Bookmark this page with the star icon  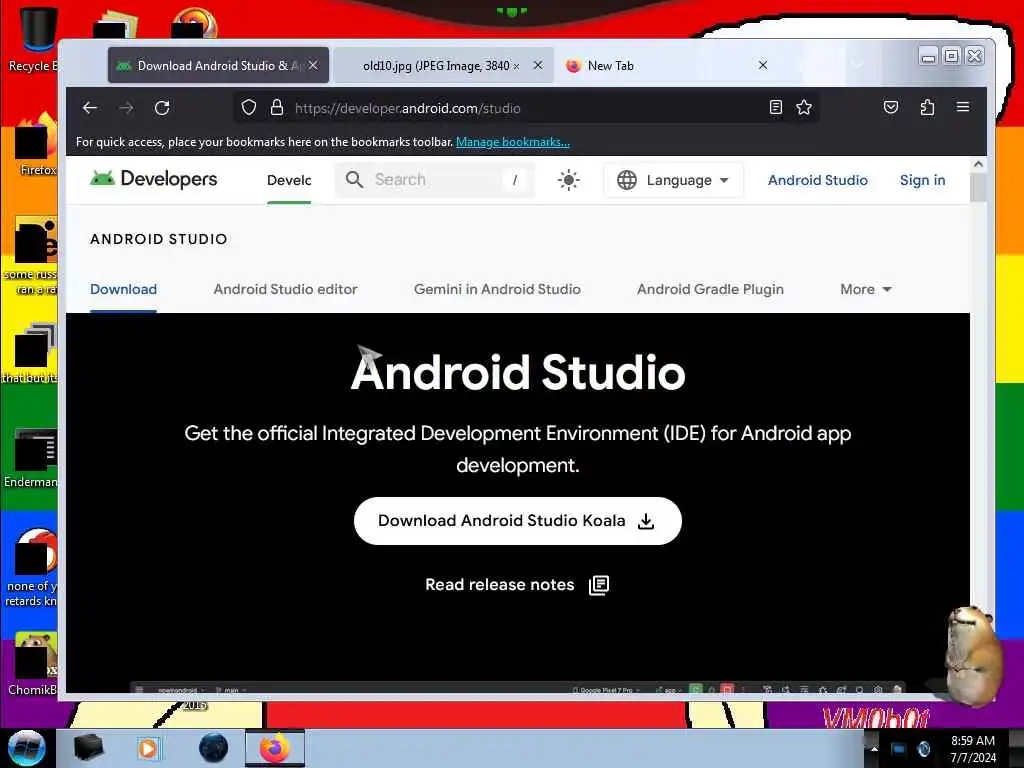point(804,108)
